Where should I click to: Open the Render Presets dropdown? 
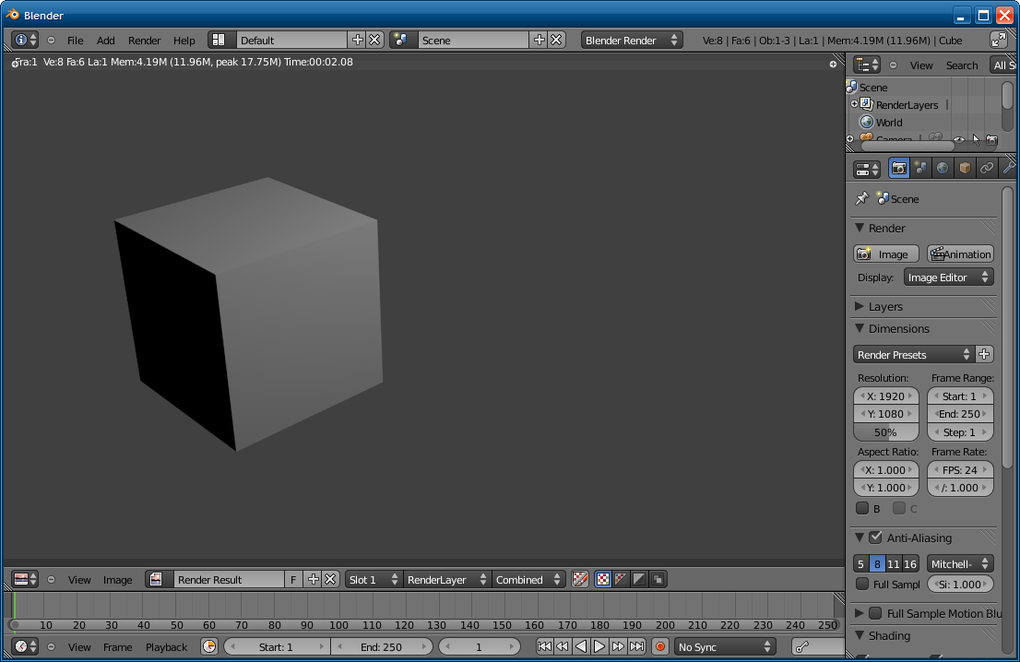[x=913, y=355]
